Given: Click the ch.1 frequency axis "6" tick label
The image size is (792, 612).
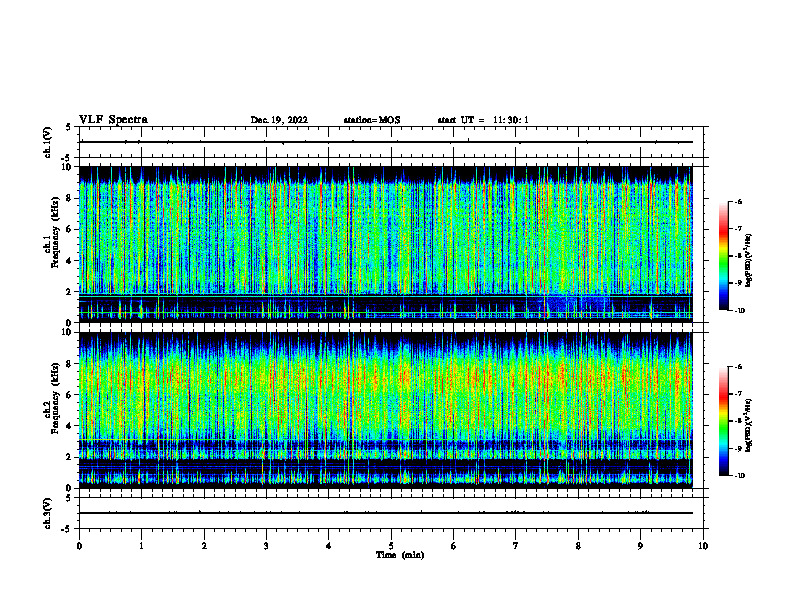Looking at the screenshot, I should [69, 229].
